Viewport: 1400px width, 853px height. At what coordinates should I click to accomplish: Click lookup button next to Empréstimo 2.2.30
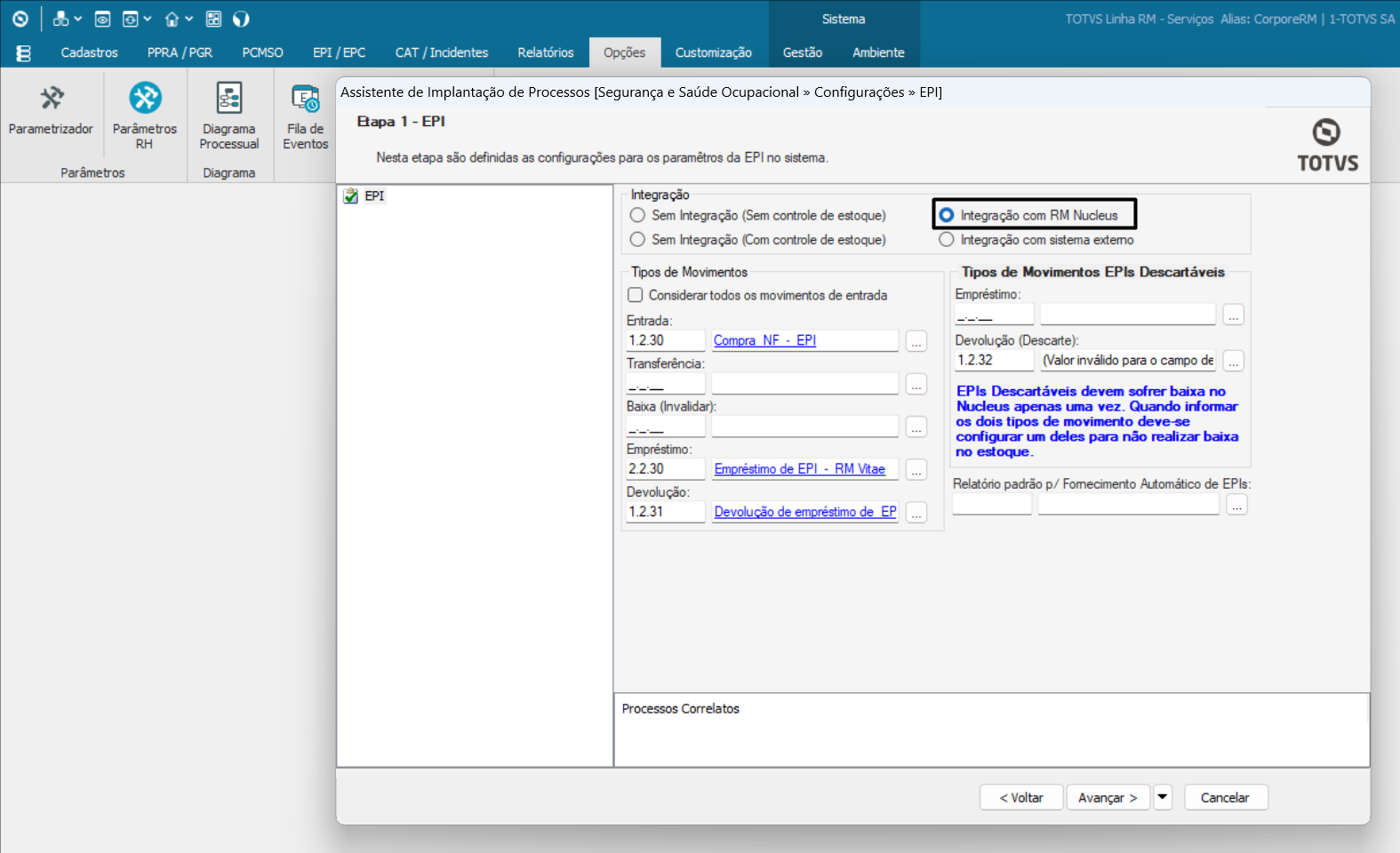916,470
